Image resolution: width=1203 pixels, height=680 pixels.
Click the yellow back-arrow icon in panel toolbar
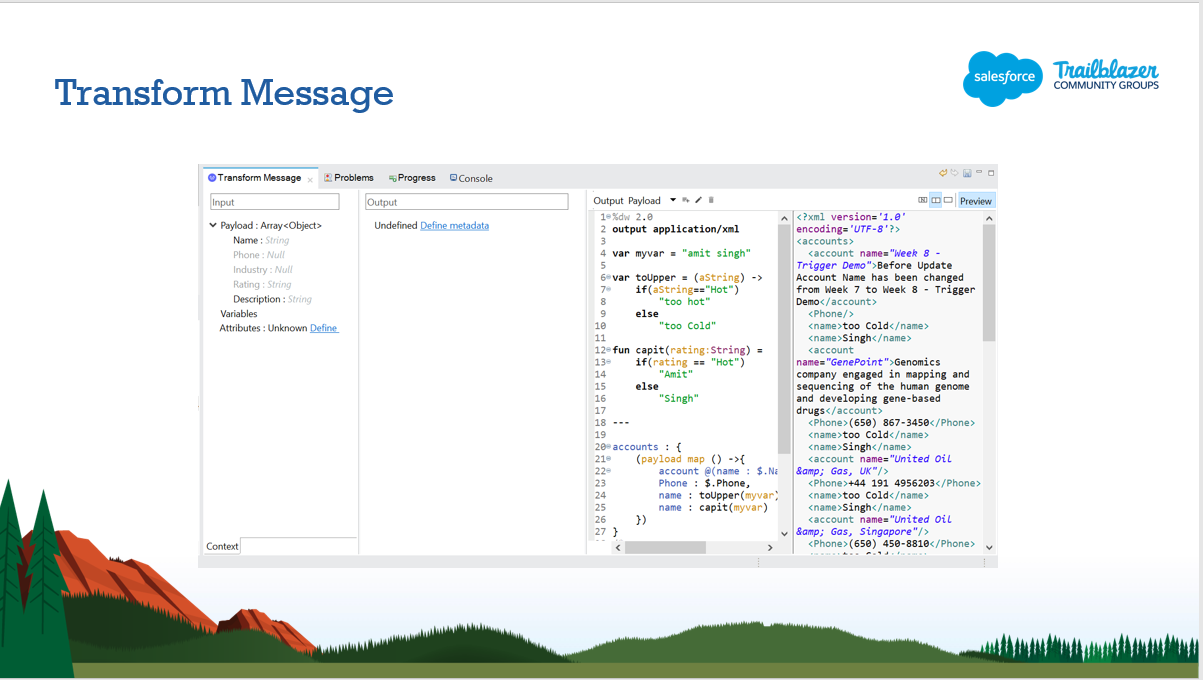[943, 174]
